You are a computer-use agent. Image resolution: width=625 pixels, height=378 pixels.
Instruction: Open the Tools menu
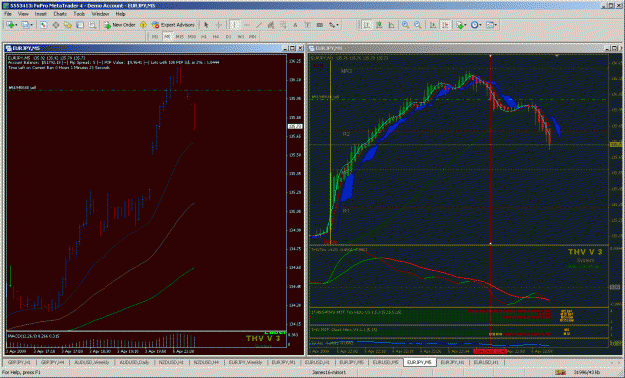pyautogui.click(x=79, y=14)
